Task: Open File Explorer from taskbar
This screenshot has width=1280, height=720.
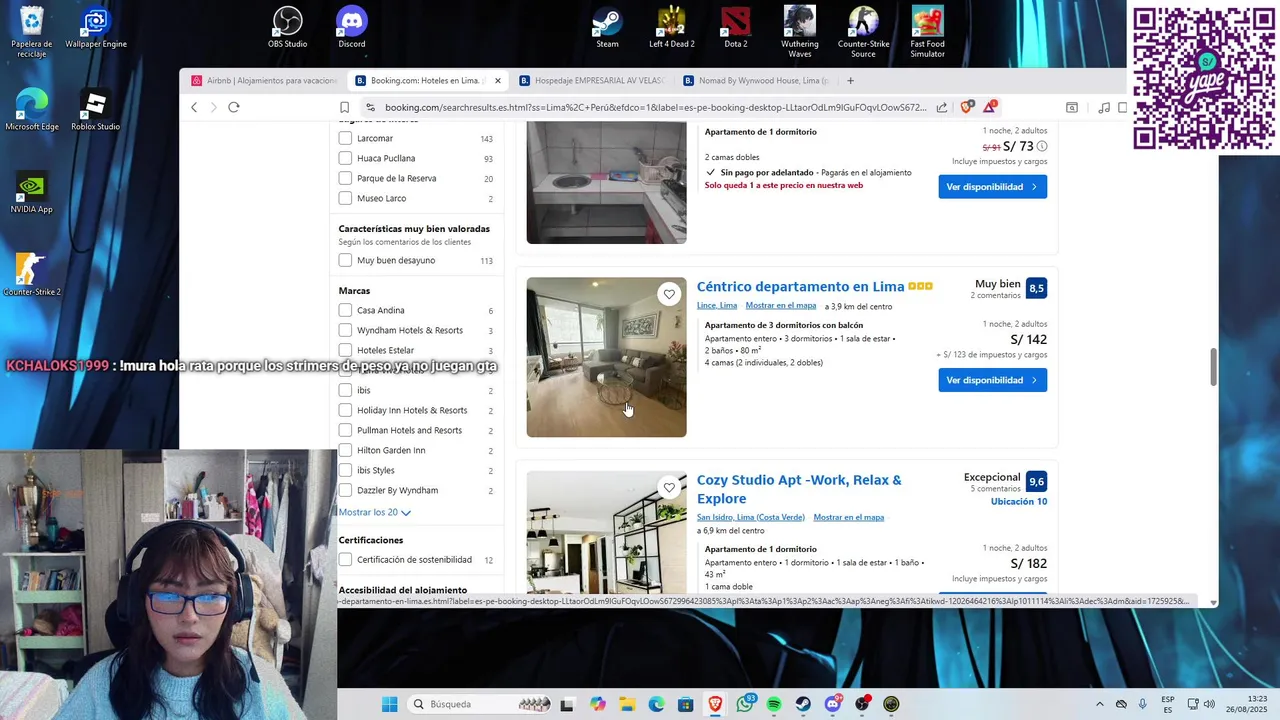Action: tap(626, 704)
